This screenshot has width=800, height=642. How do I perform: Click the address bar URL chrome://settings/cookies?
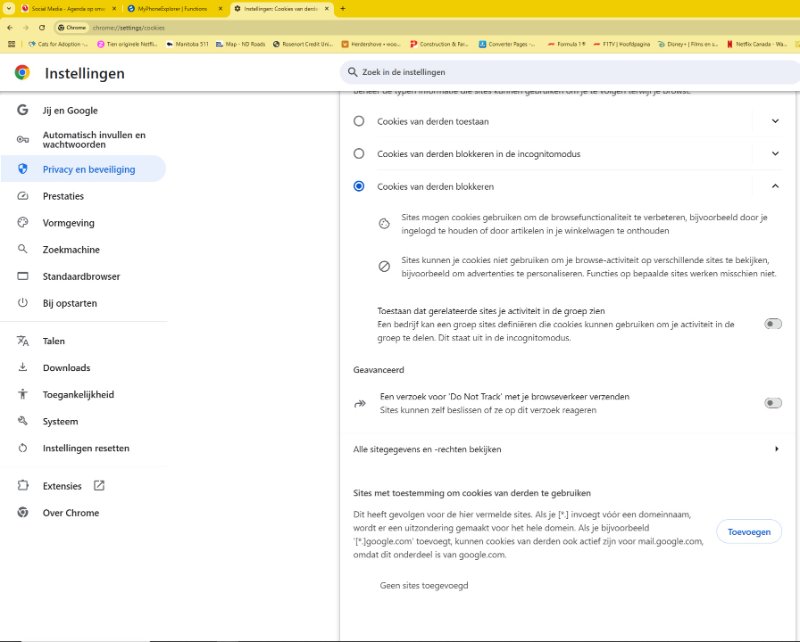tap(129, 28)
